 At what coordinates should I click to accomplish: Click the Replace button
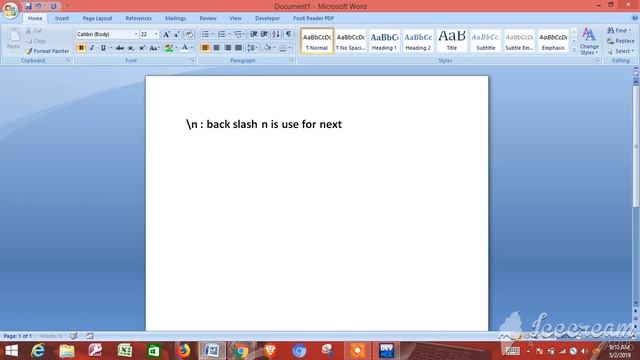click(620, 41)
